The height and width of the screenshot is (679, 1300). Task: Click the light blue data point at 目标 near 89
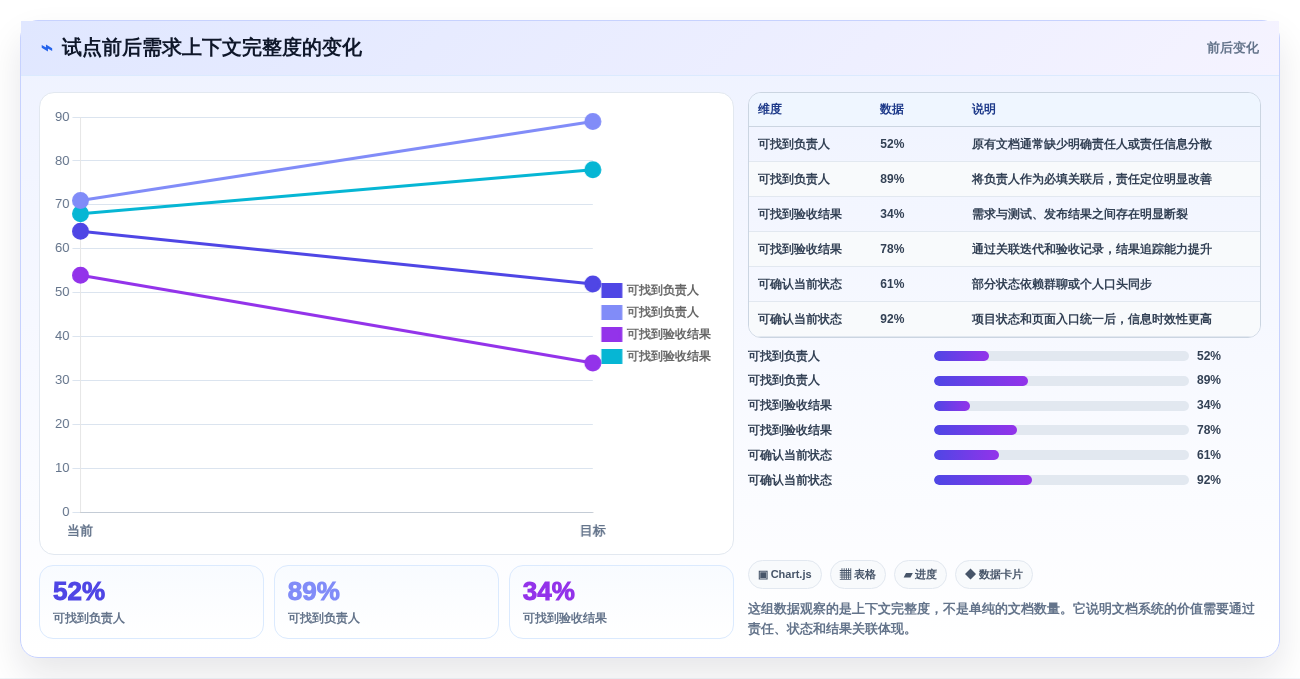593,121
